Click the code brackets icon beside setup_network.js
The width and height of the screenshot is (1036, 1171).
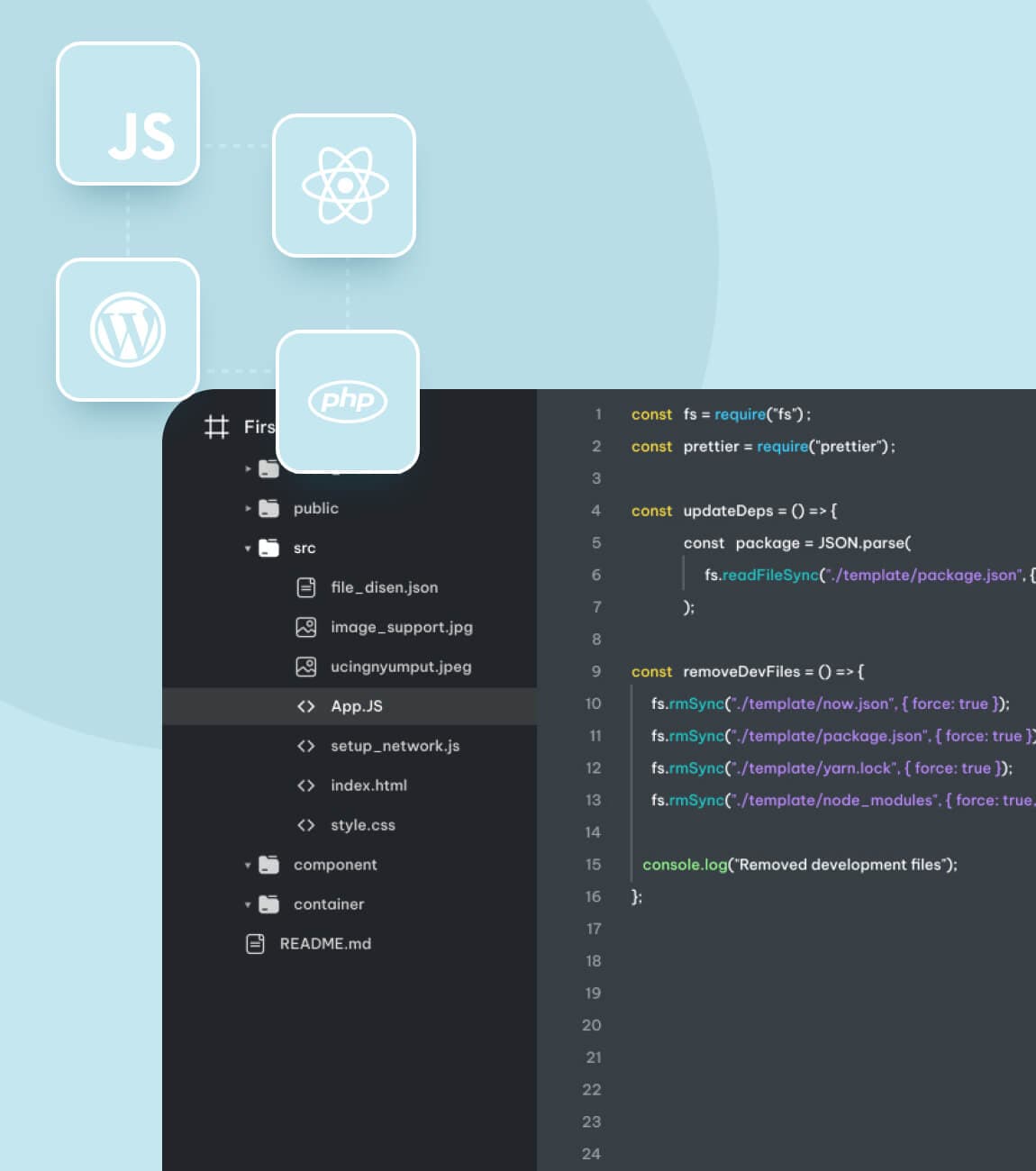pos(306,746)
